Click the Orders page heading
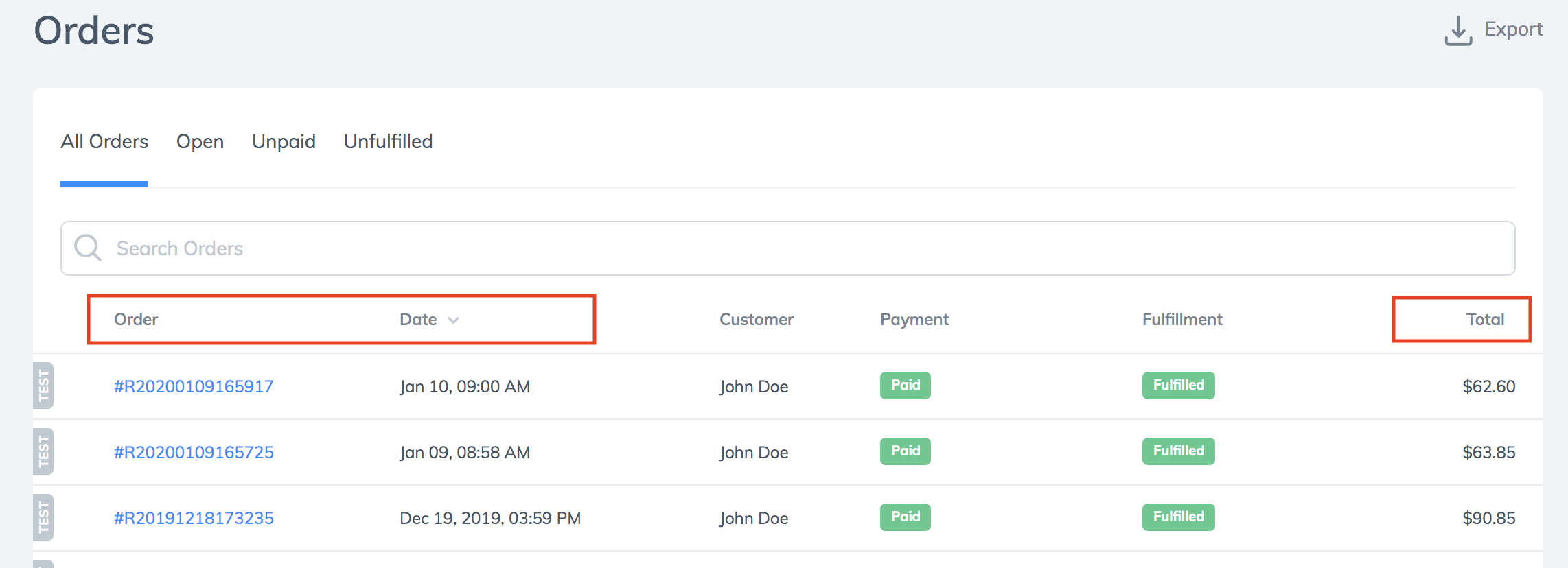The image size is (1568, 568). coord(94,31)
